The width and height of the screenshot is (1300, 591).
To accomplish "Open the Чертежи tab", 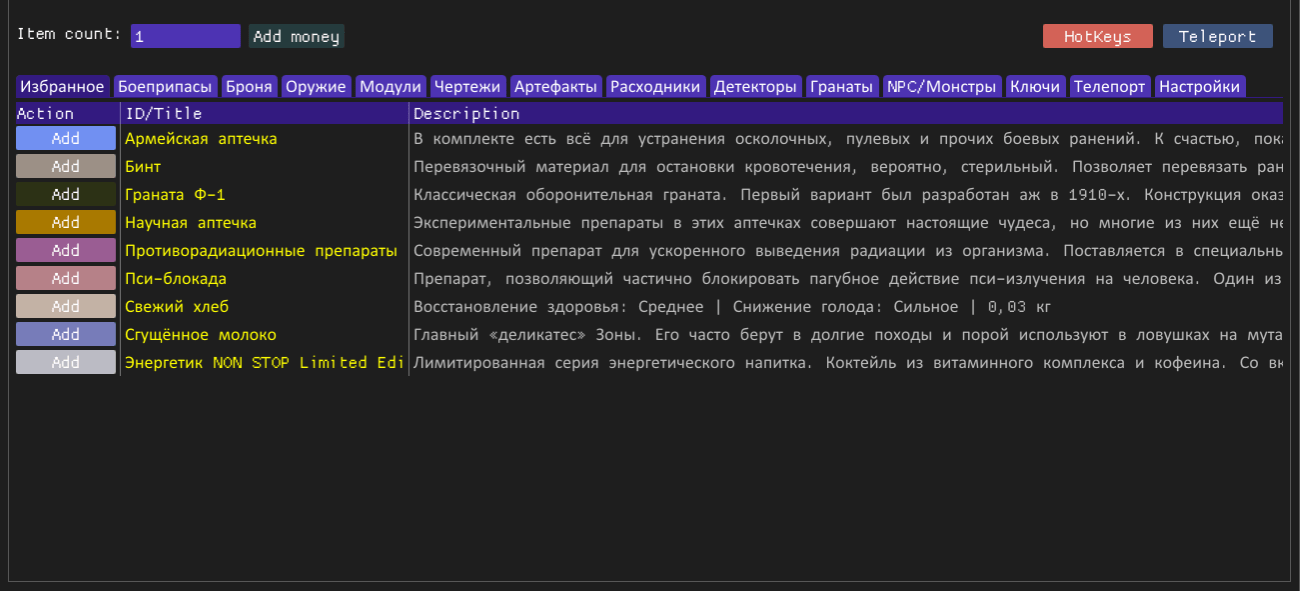I will coord(468,87).
